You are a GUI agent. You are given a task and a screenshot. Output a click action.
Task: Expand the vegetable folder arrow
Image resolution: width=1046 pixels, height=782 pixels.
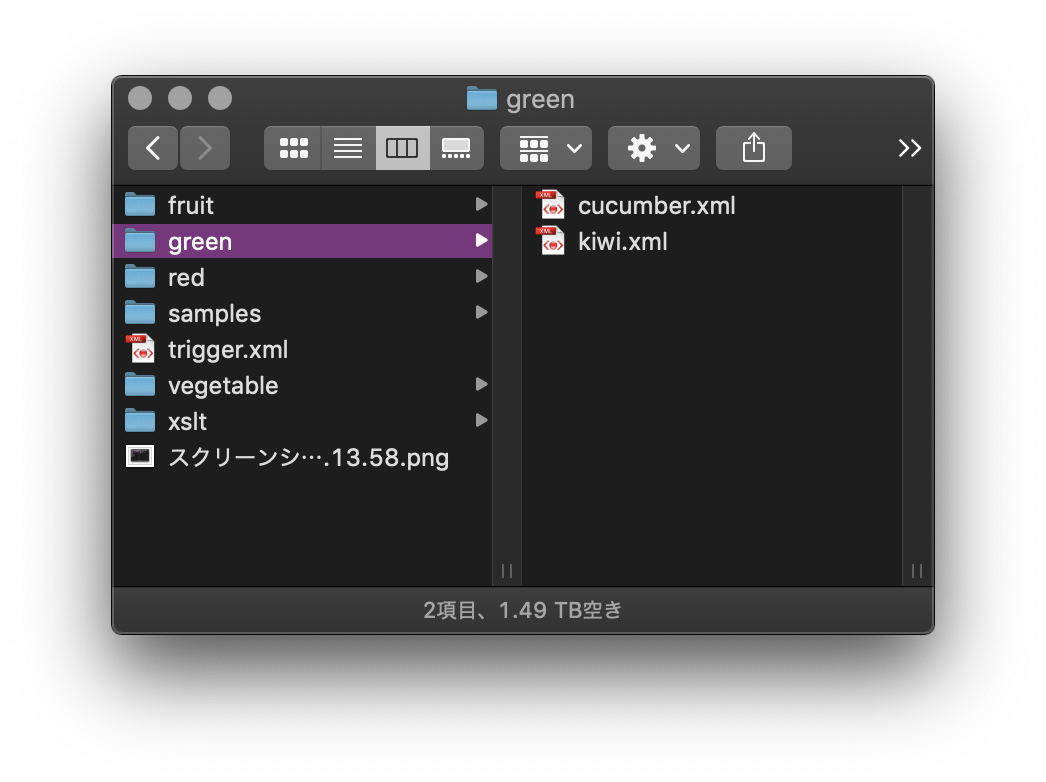point(481,384)
